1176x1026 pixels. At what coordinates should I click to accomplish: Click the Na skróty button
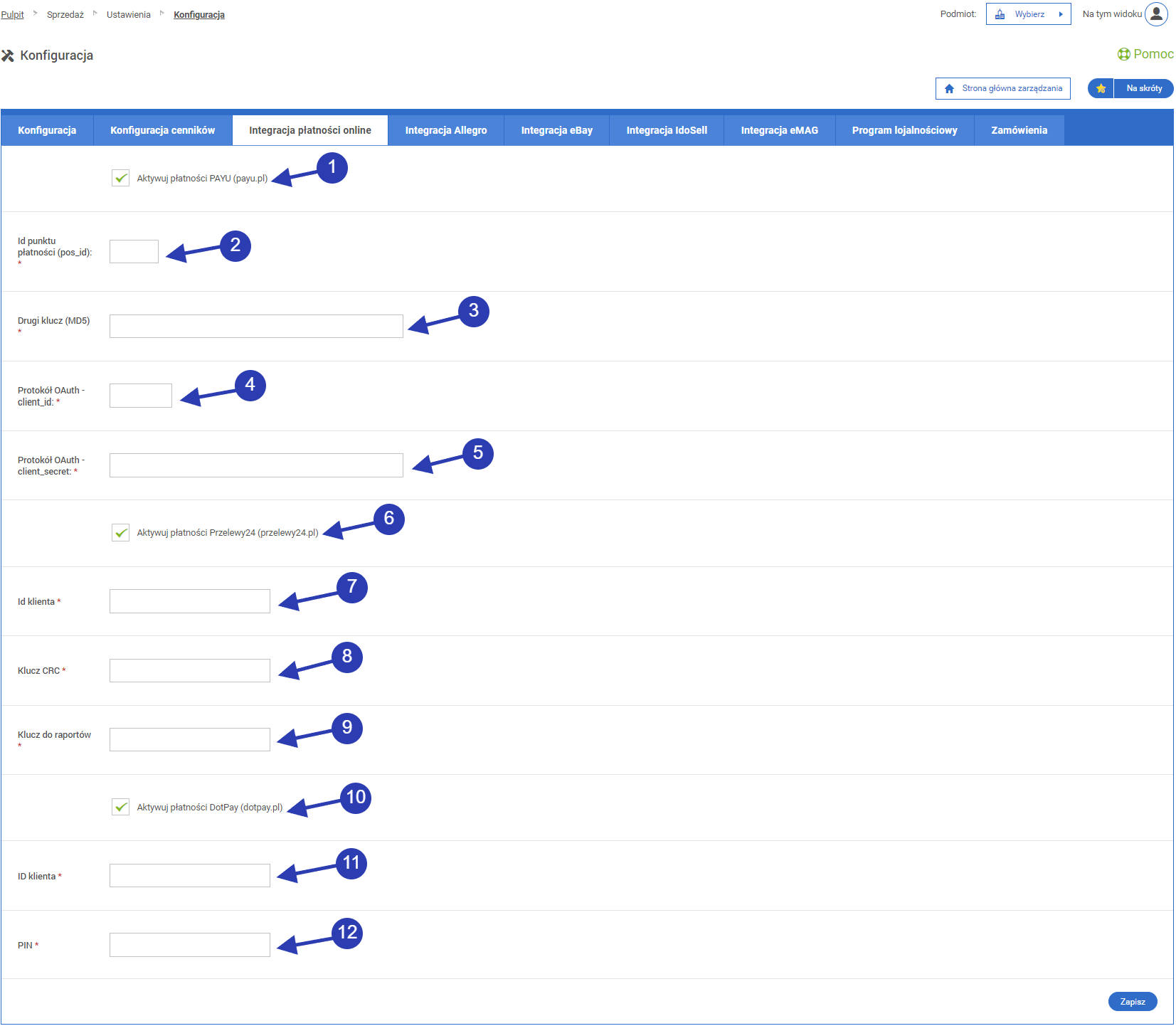pos(1143,88)
